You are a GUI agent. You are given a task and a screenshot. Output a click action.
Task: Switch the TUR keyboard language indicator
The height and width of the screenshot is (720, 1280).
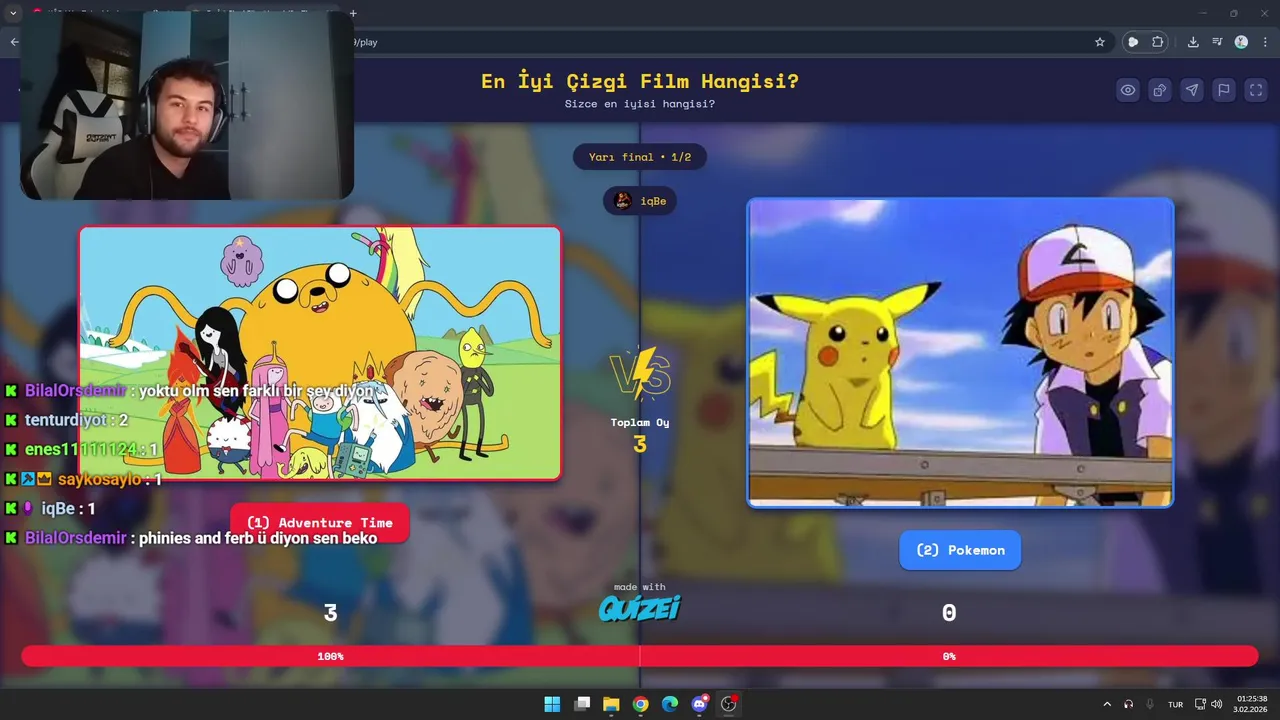tap(1176, 704)
